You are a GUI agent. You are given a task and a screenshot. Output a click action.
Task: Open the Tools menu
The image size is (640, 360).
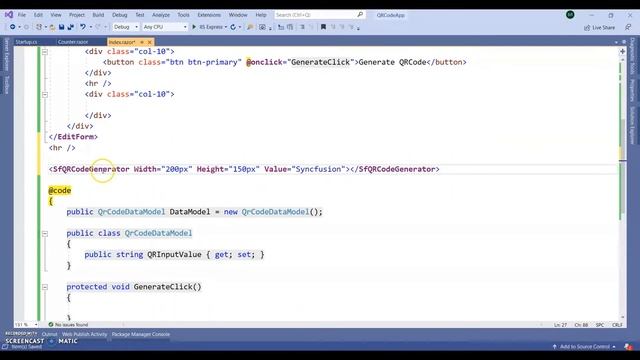tap(183, 15)
